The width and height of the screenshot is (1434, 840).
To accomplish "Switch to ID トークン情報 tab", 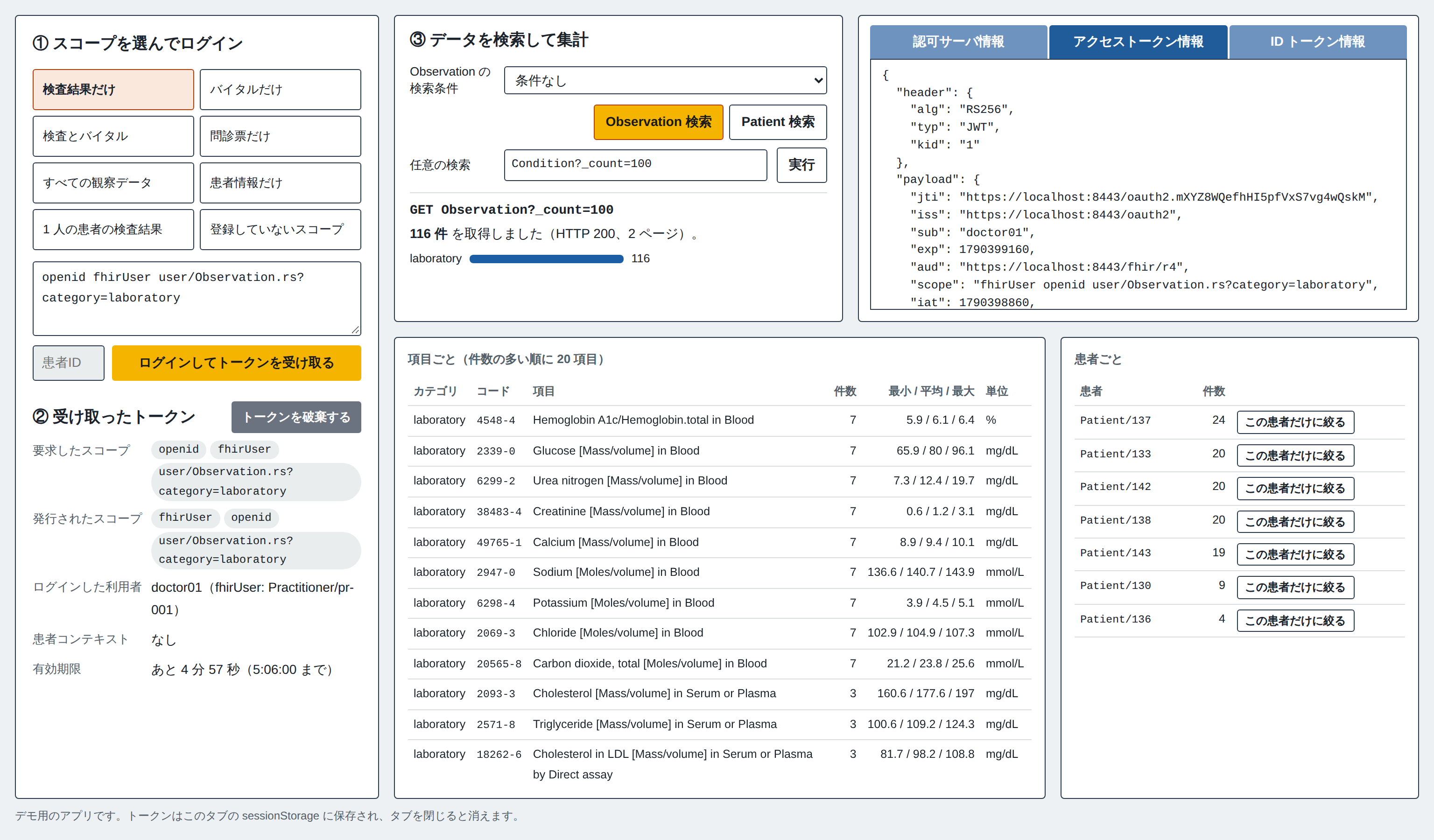I will pyautogui.click(x=1318, y=42).
